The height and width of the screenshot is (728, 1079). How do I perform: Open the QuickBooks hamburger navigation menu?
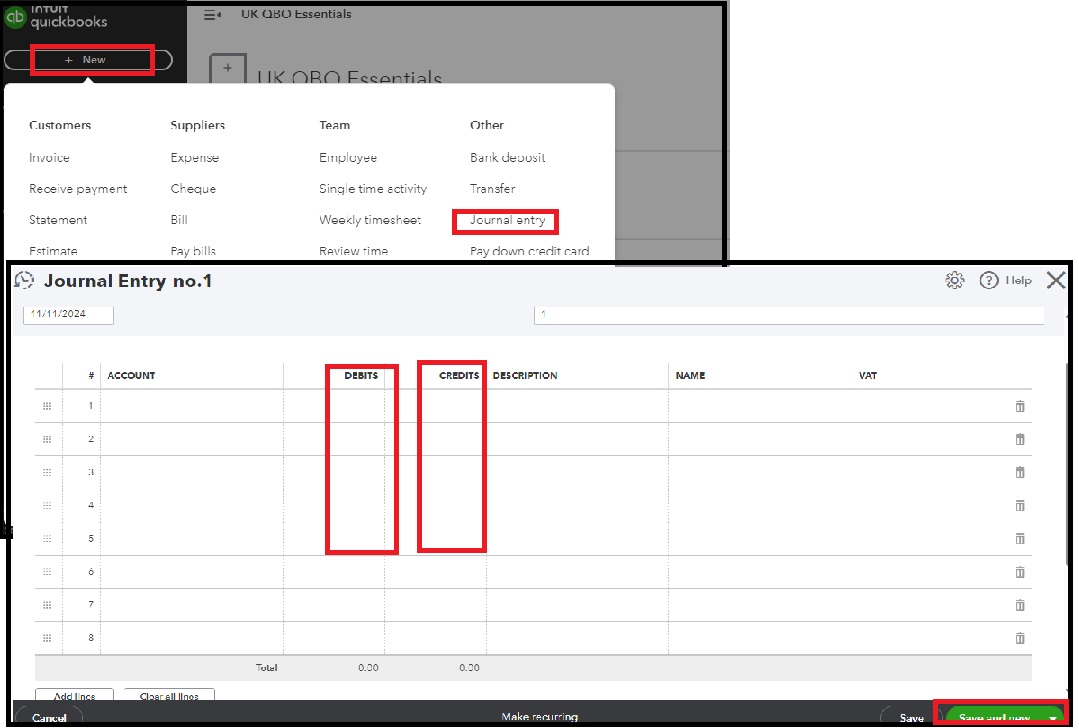[209, 14]
